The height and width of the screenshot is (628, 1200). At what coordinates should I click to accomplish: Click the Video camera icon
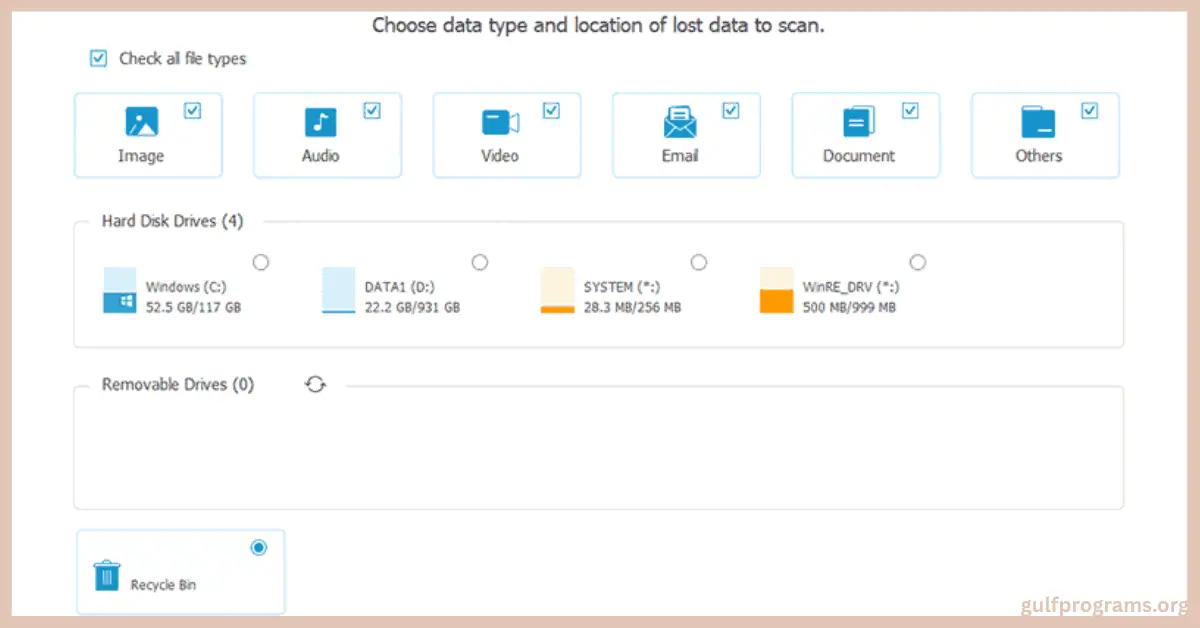point(500,122)
